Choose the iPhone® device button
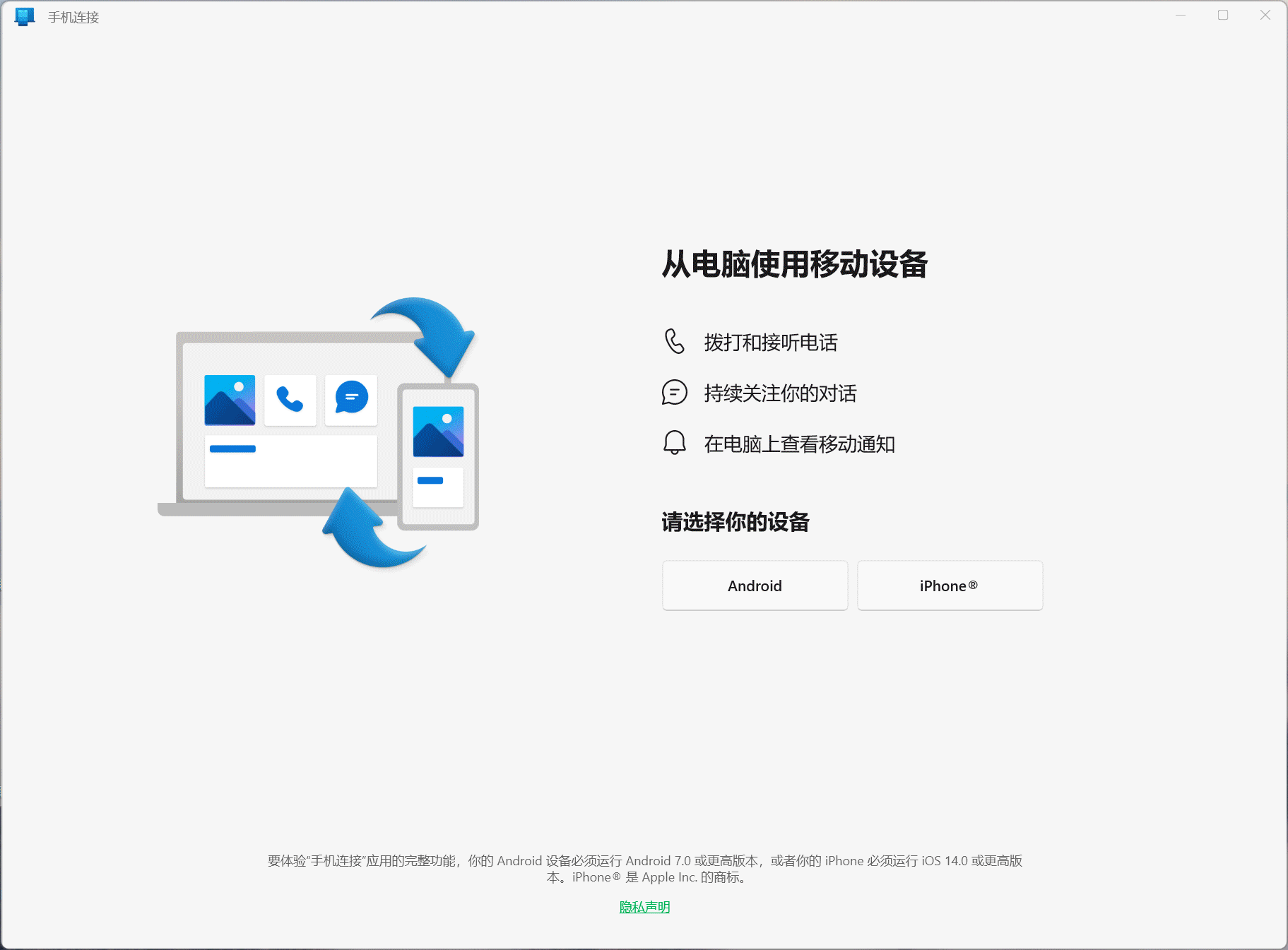This screenshot has height=950, width=1288. click(950, 586)
